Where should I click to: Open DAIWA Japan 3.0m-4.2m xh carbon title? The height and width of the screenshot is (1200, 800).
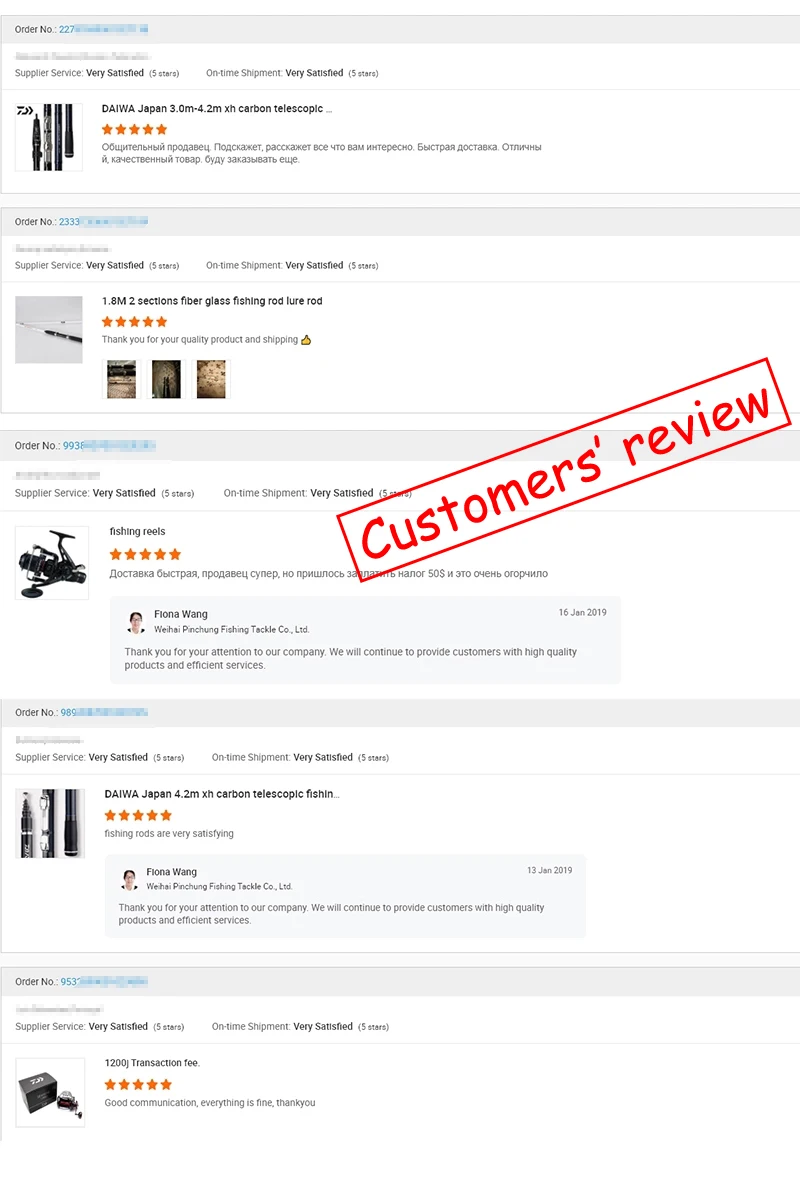coord(217,108)
